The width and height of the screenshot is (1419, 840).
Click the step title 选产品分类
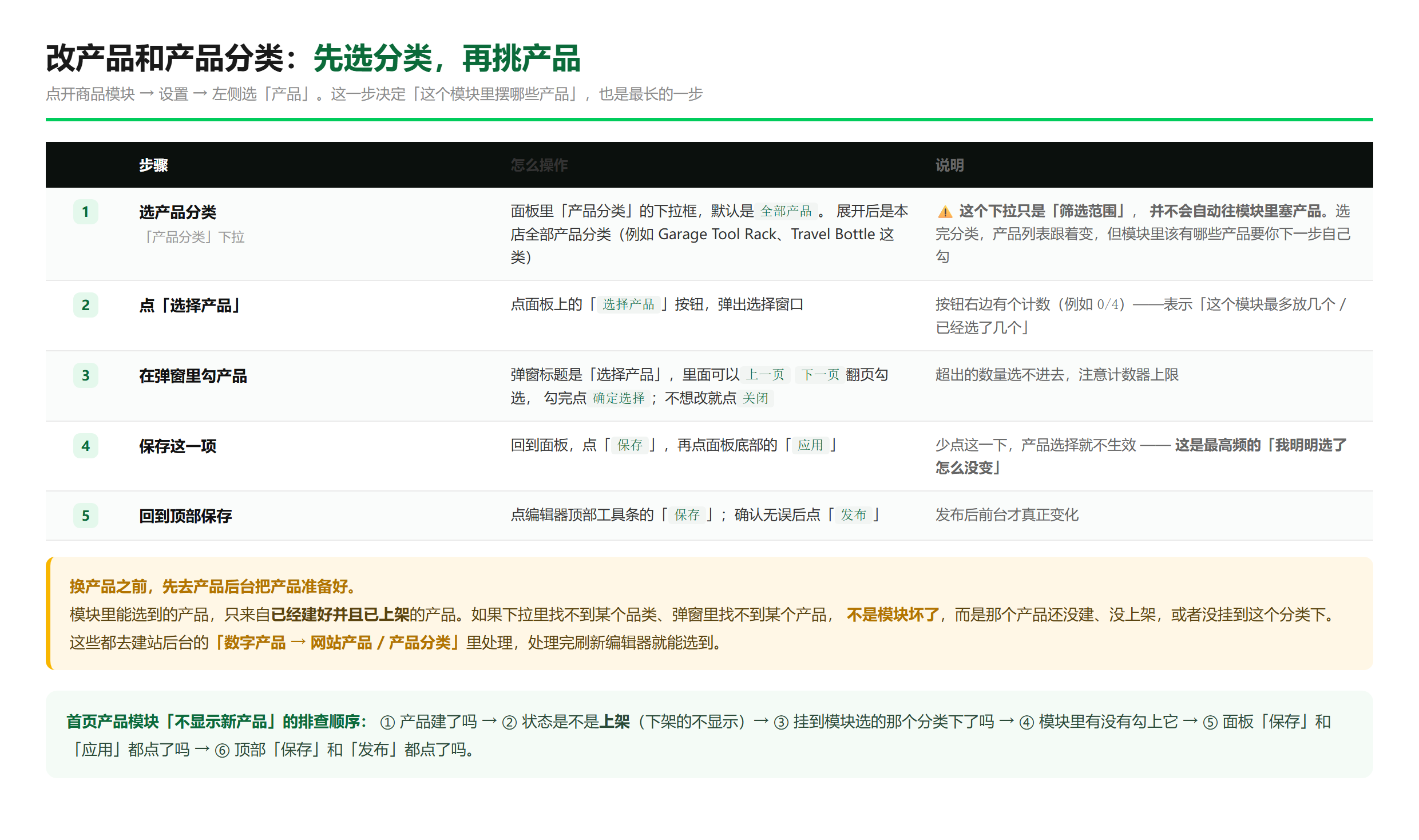pos(178,212)
